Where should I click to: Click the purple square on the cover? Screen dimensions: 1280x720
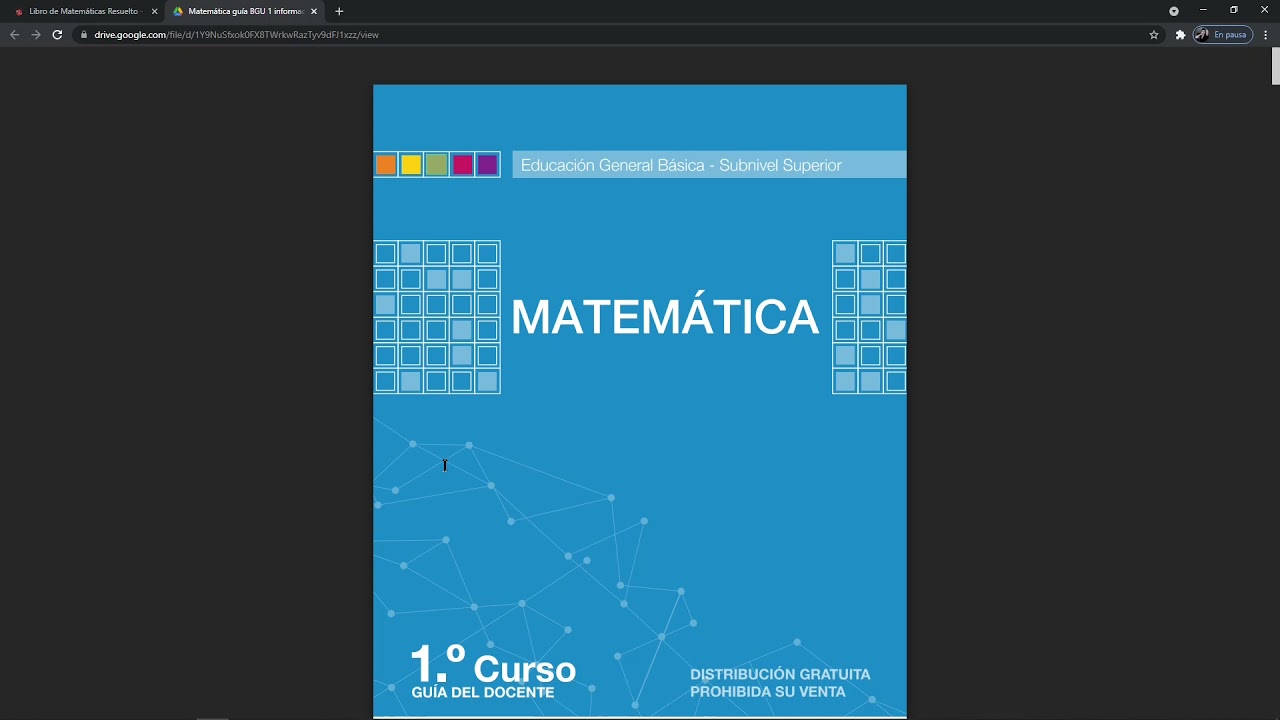click(x=487, y=165)
